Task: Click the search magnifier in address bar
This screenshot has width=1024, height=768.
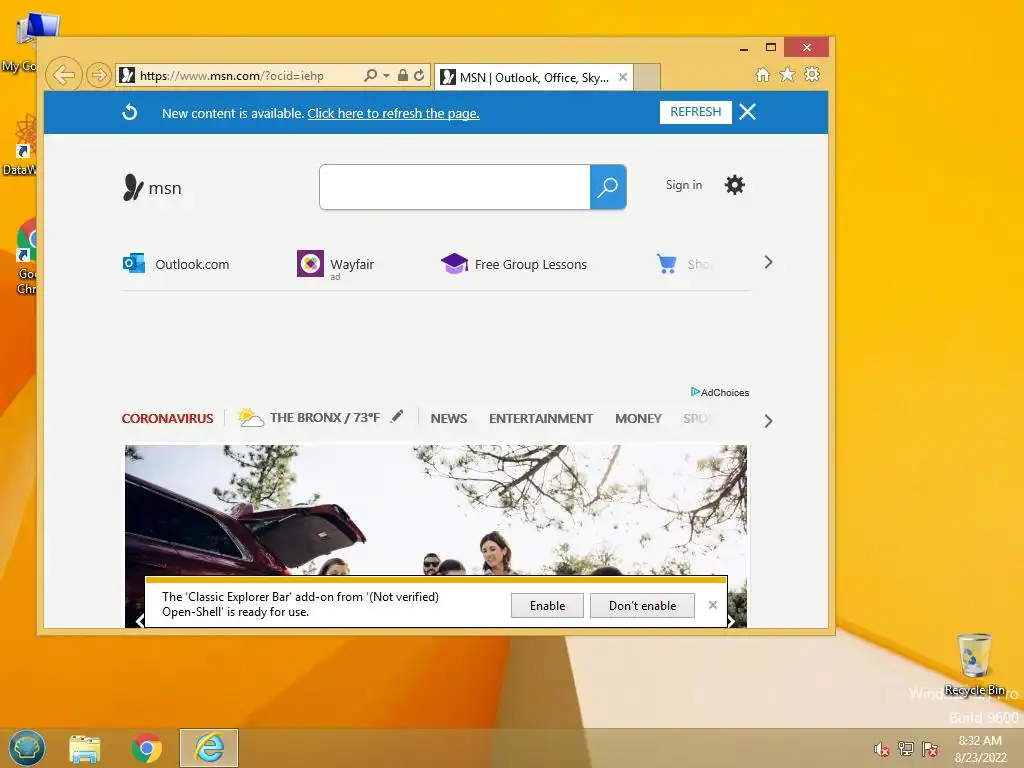Action: click(x=370, y=76)
